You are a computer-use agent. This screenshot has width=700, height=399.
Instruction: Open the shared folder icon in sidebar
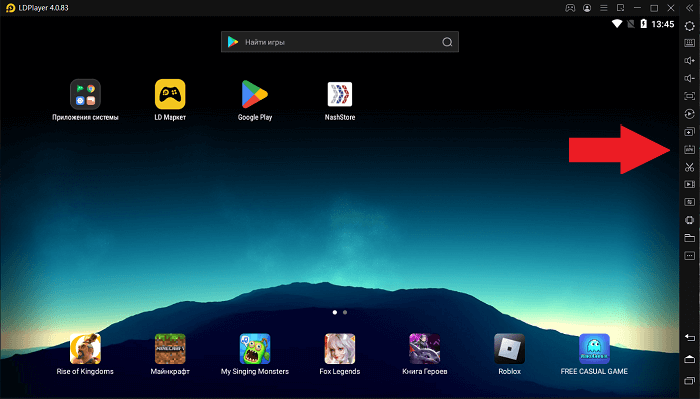click(689, 237)
